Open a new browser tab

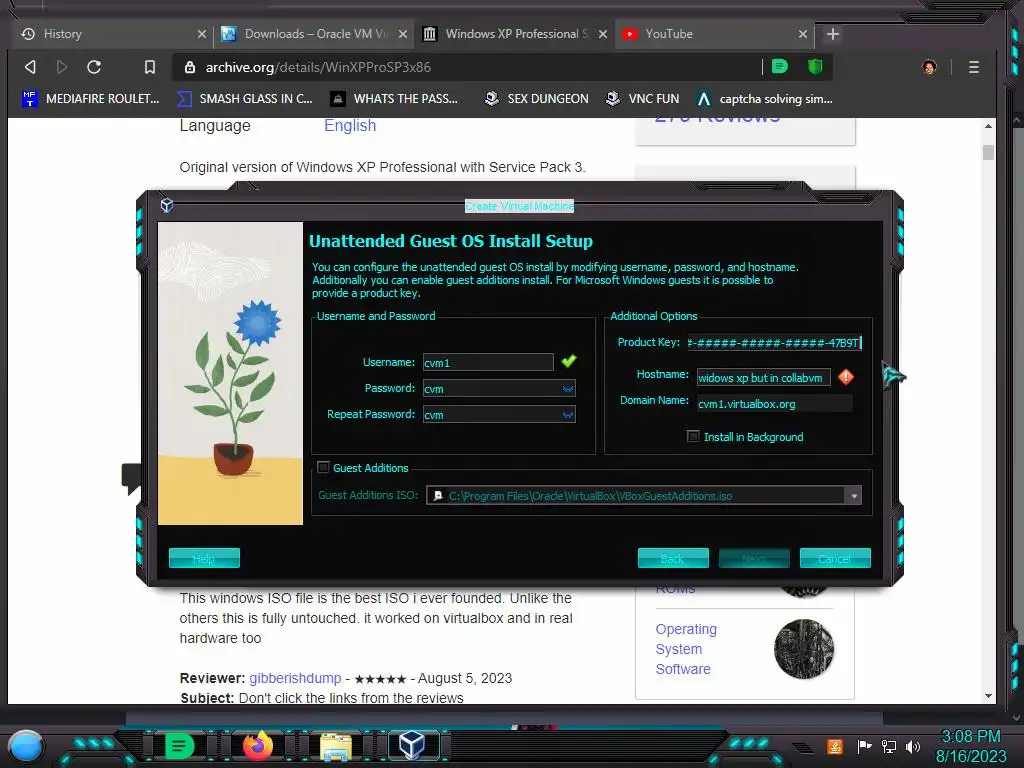point(833,34)
